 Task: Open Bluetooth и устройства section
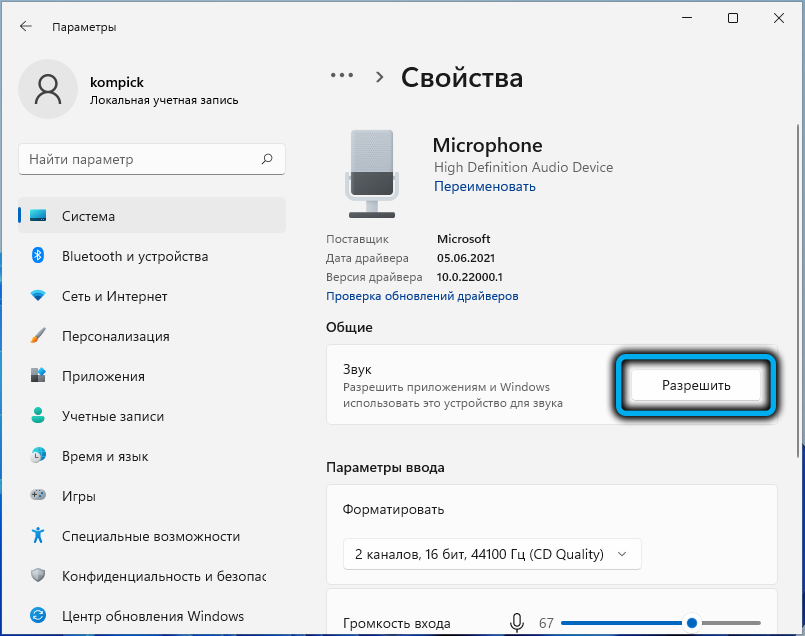134,256
